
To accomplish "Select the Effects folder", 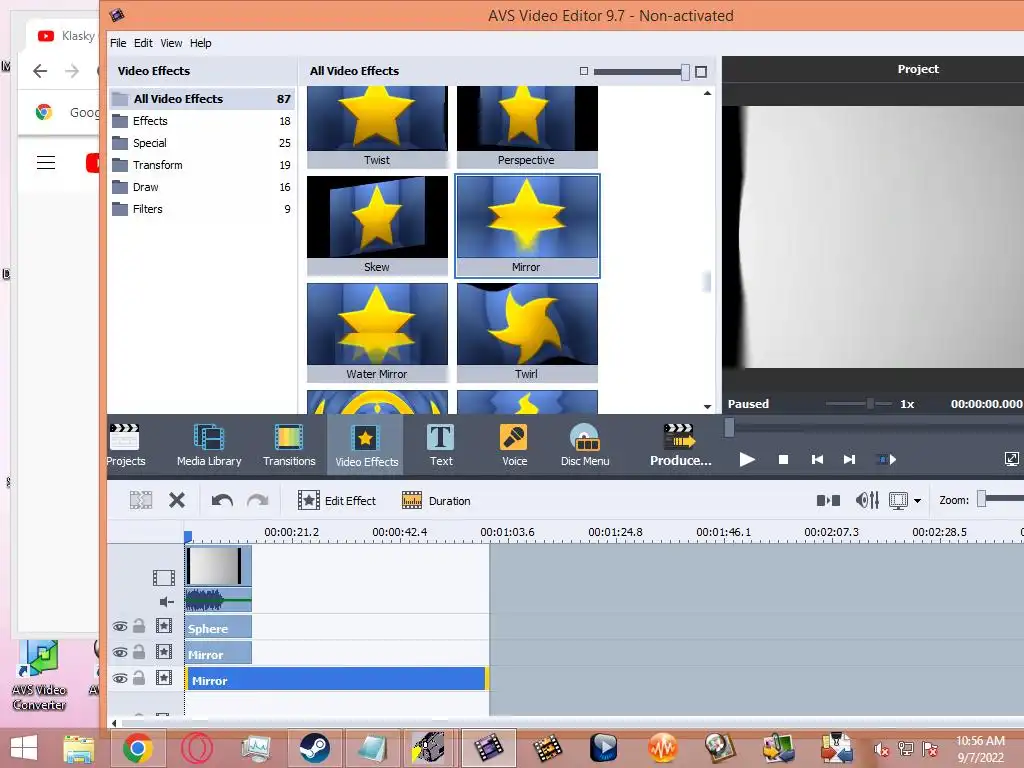I will click(x=202, y=121).
